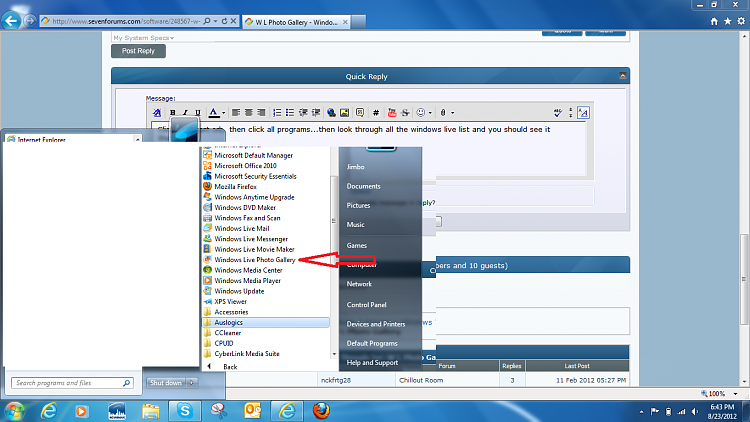Open Control Panel from the Start menu
750x422 pixels.
click(366, 305)
